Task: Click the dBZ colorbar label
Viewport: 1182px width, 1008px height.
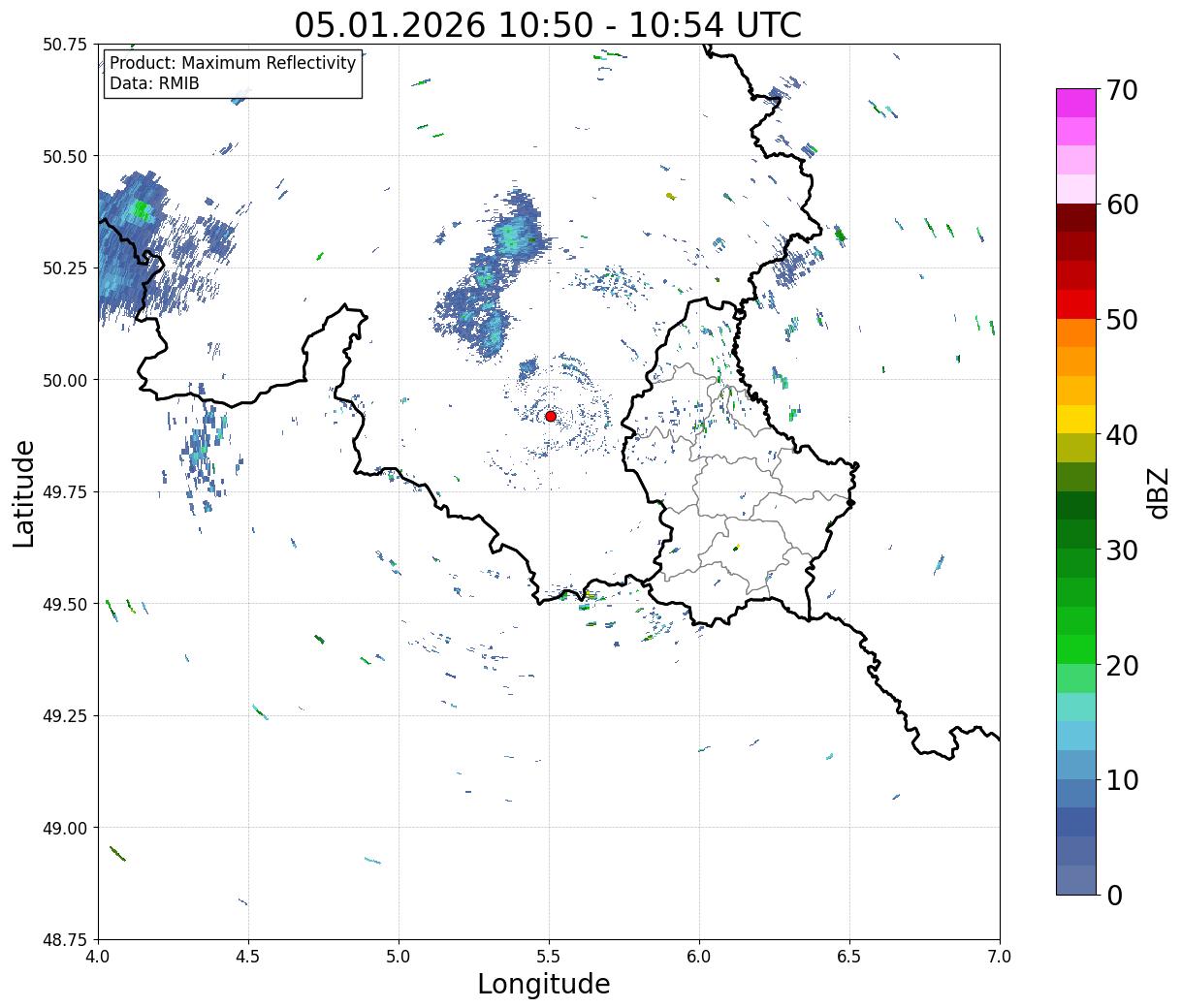Action: pyautogui.click(x=1158, y=492)
